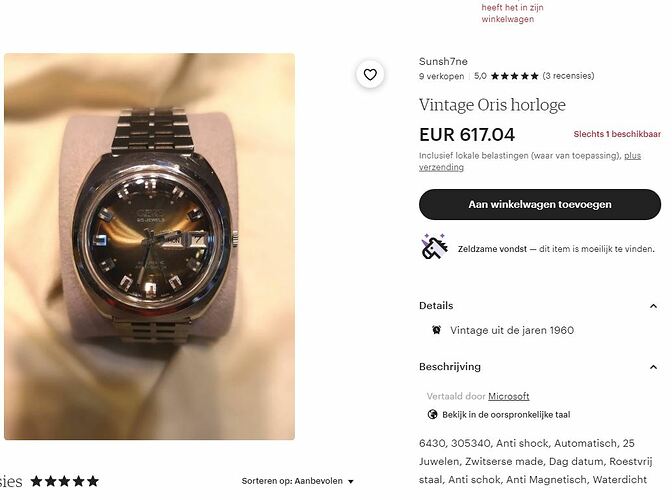Open the Sorteren op: Aanbevolen dropdown

298,481
